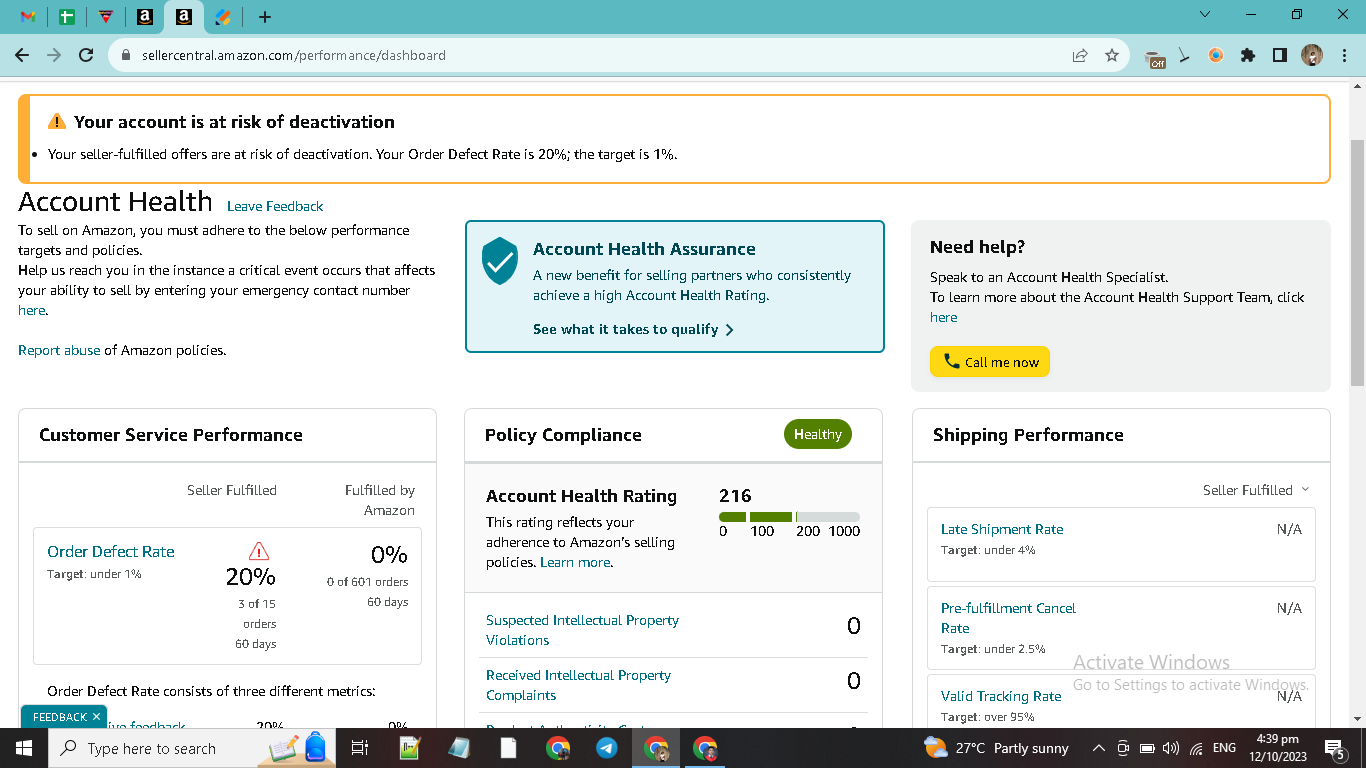Open the Pre-fulfillment Cancel Rate link
Screen dimensions: 1366x768
[x=1008, y=618]
